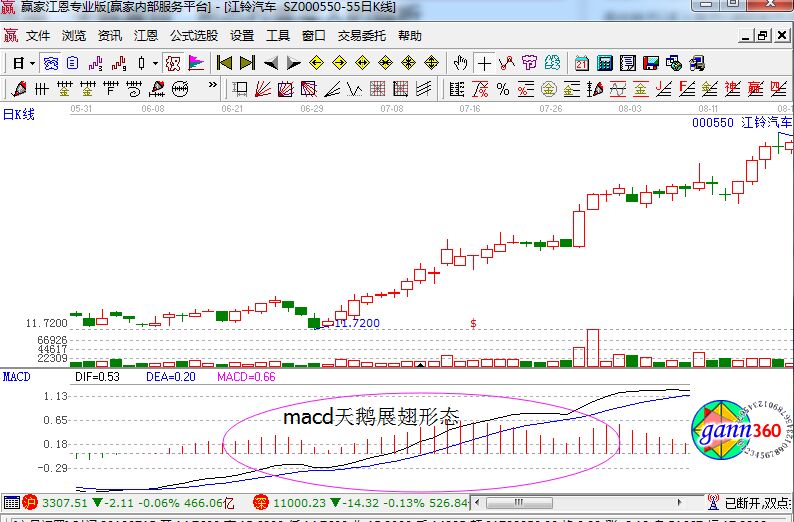The height and width of the screenshot is (522, 794).
Task: Open the 江恩 menu
Action: point(146,36)
